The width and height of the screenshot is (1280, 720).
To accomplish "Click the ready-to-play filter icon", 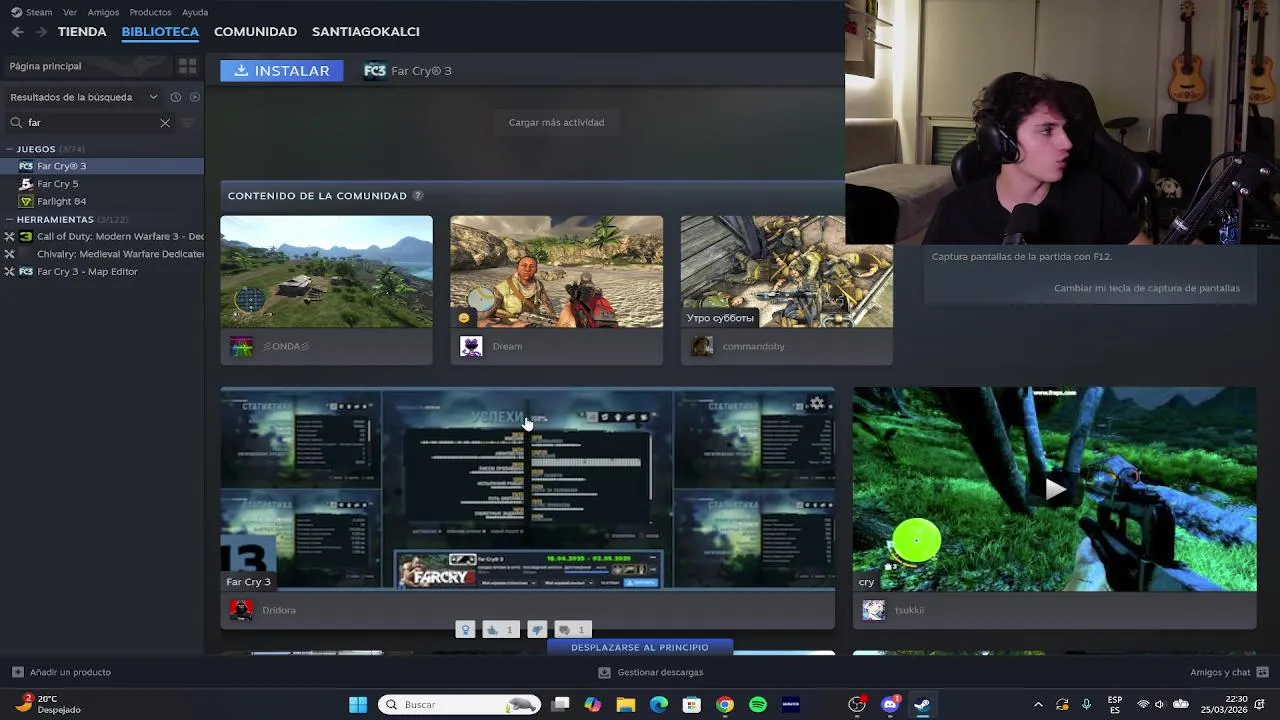I will tap(195, 97).
